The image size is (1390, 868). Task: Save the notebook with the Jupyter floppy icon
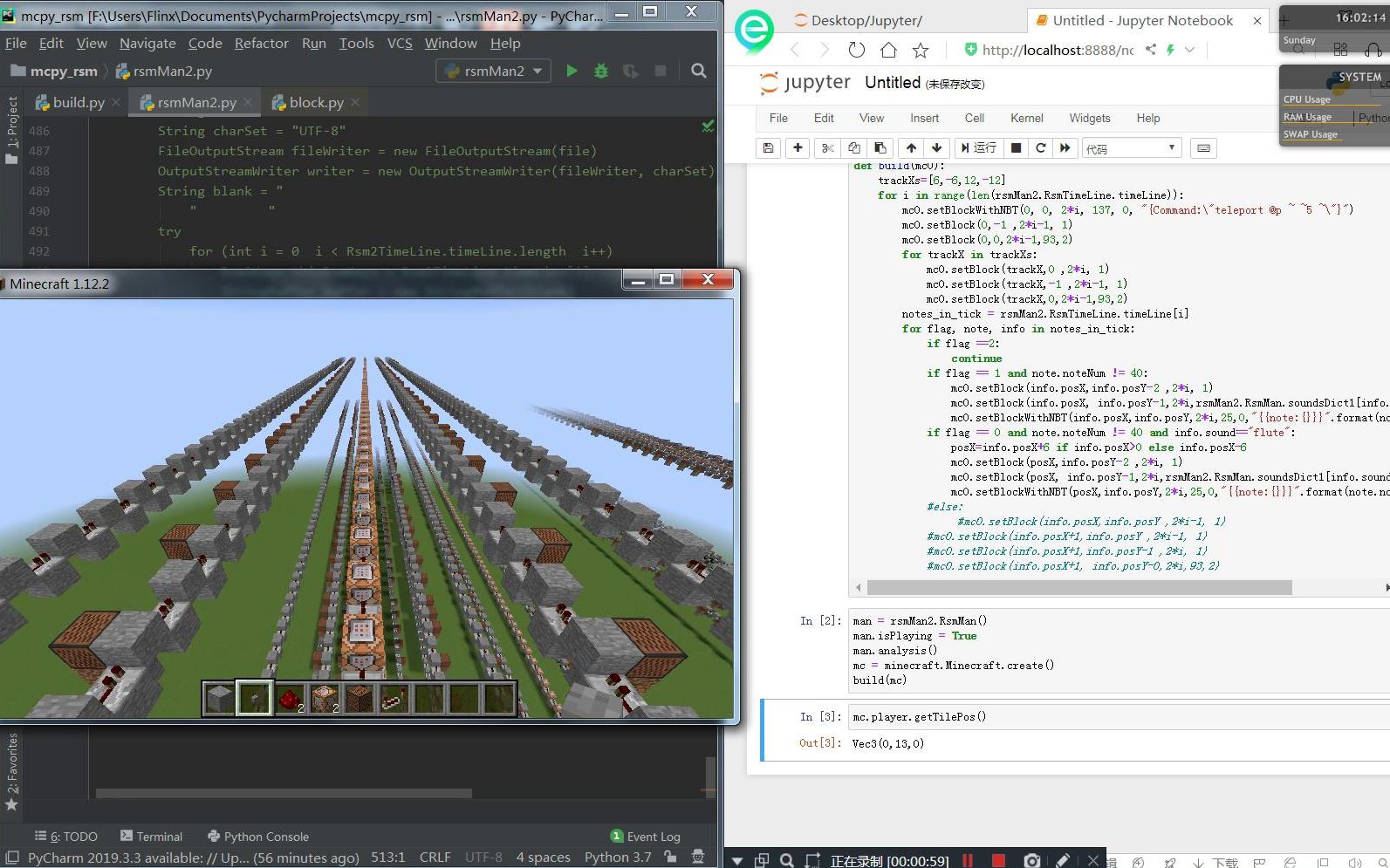(x=768, y=148)
